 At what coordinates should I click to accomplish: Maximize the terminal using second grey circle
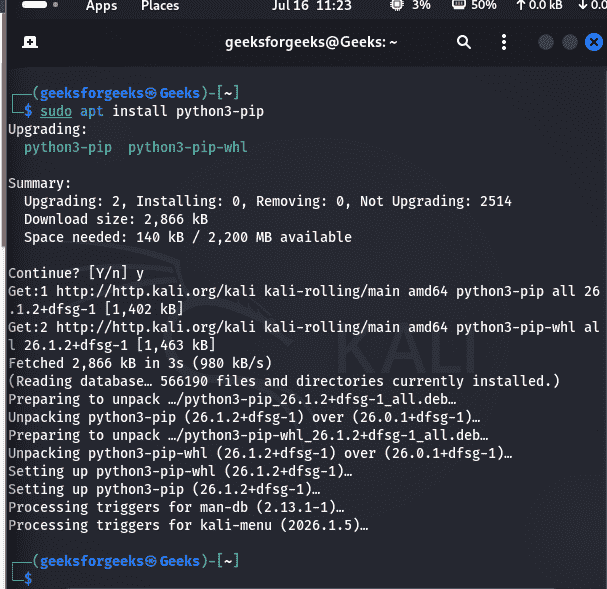click(570, 42)
